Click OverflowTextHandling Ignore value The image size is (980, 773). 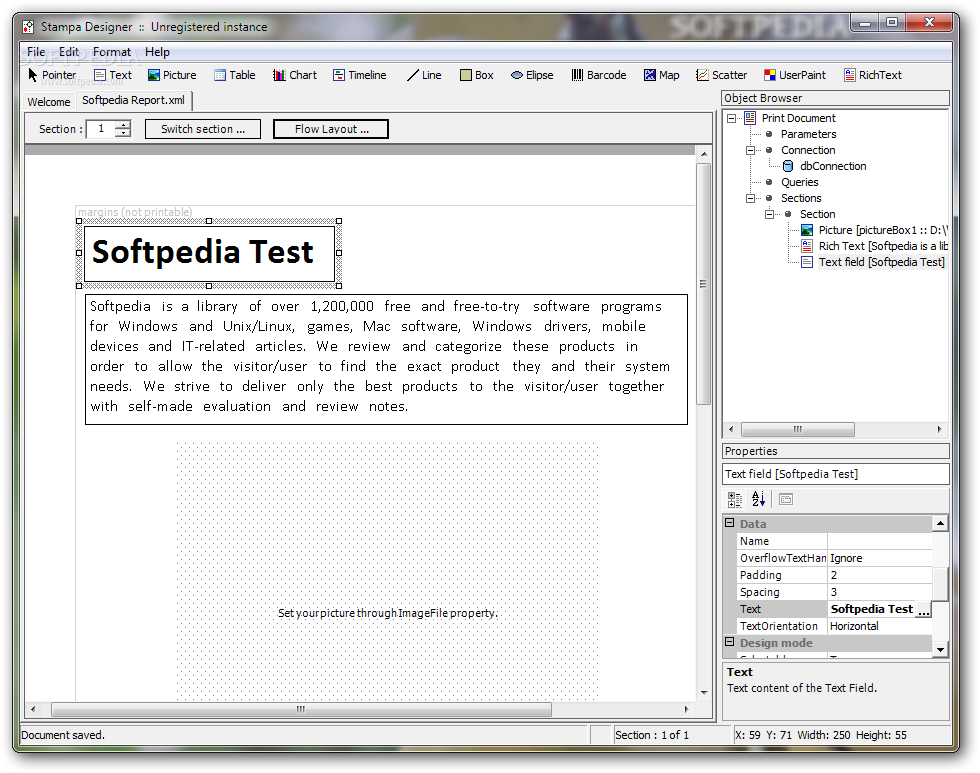(x=879, y=558)
